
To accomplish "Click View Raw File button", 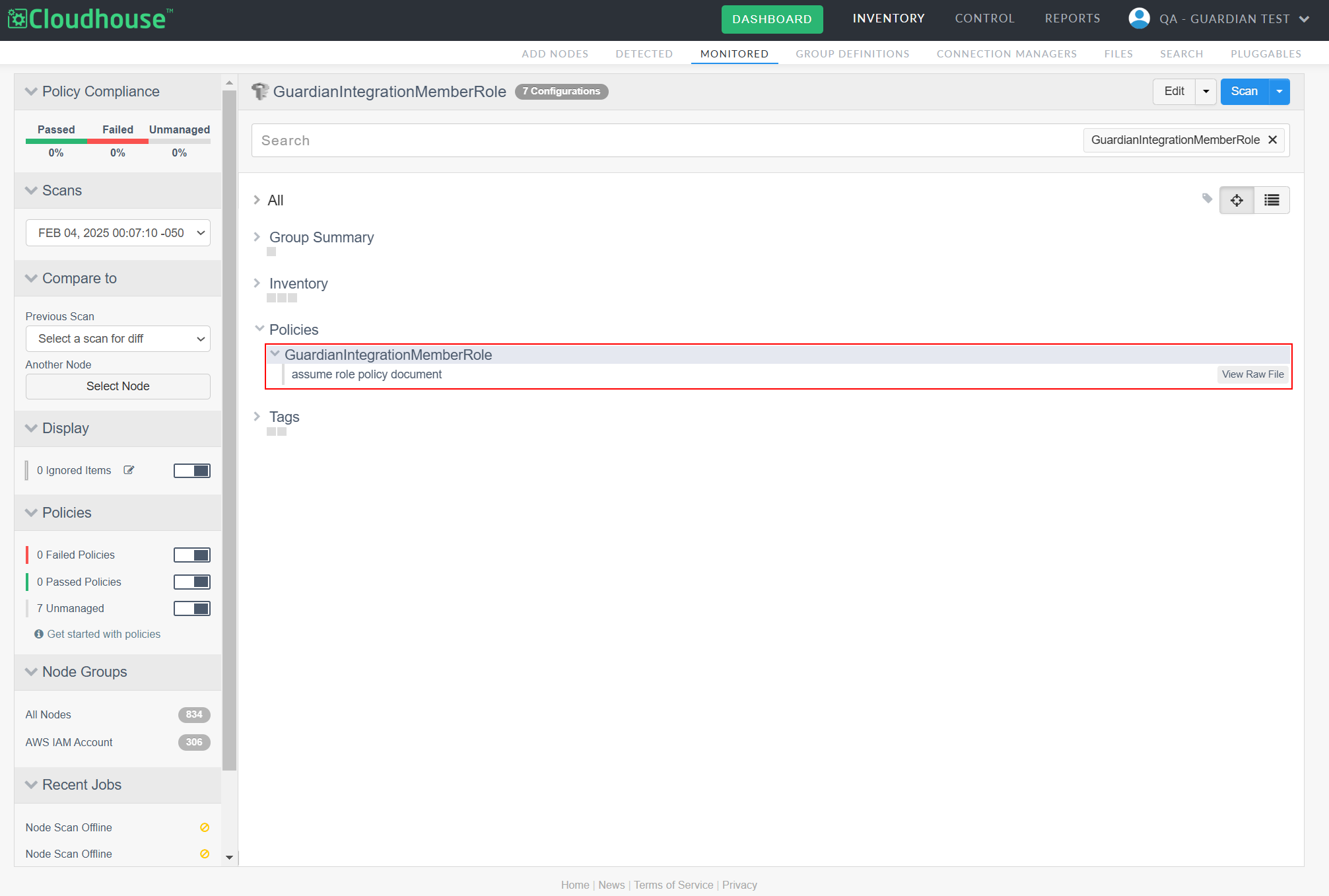I will click(x=1252, y=374).
